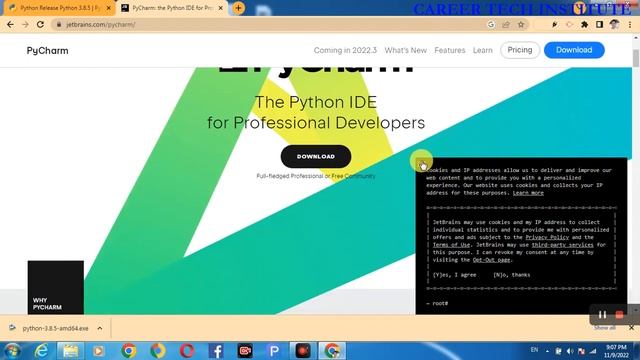Launch Internet Explorer from the taskbar
Viewport: 640px width, 360px height.
tap(41, 351)
